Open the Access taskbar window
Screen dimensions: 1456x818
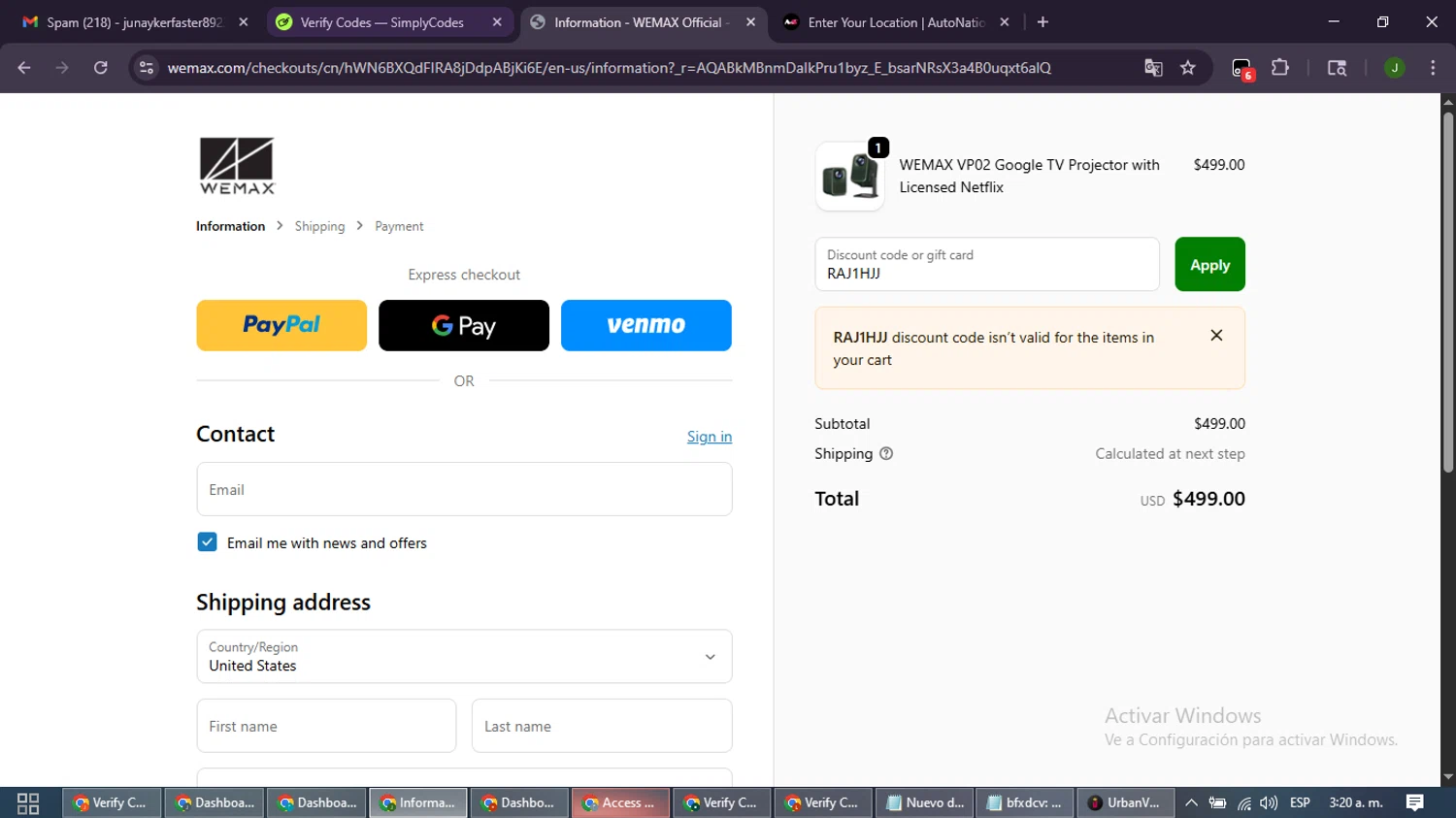tap(621, 802)
